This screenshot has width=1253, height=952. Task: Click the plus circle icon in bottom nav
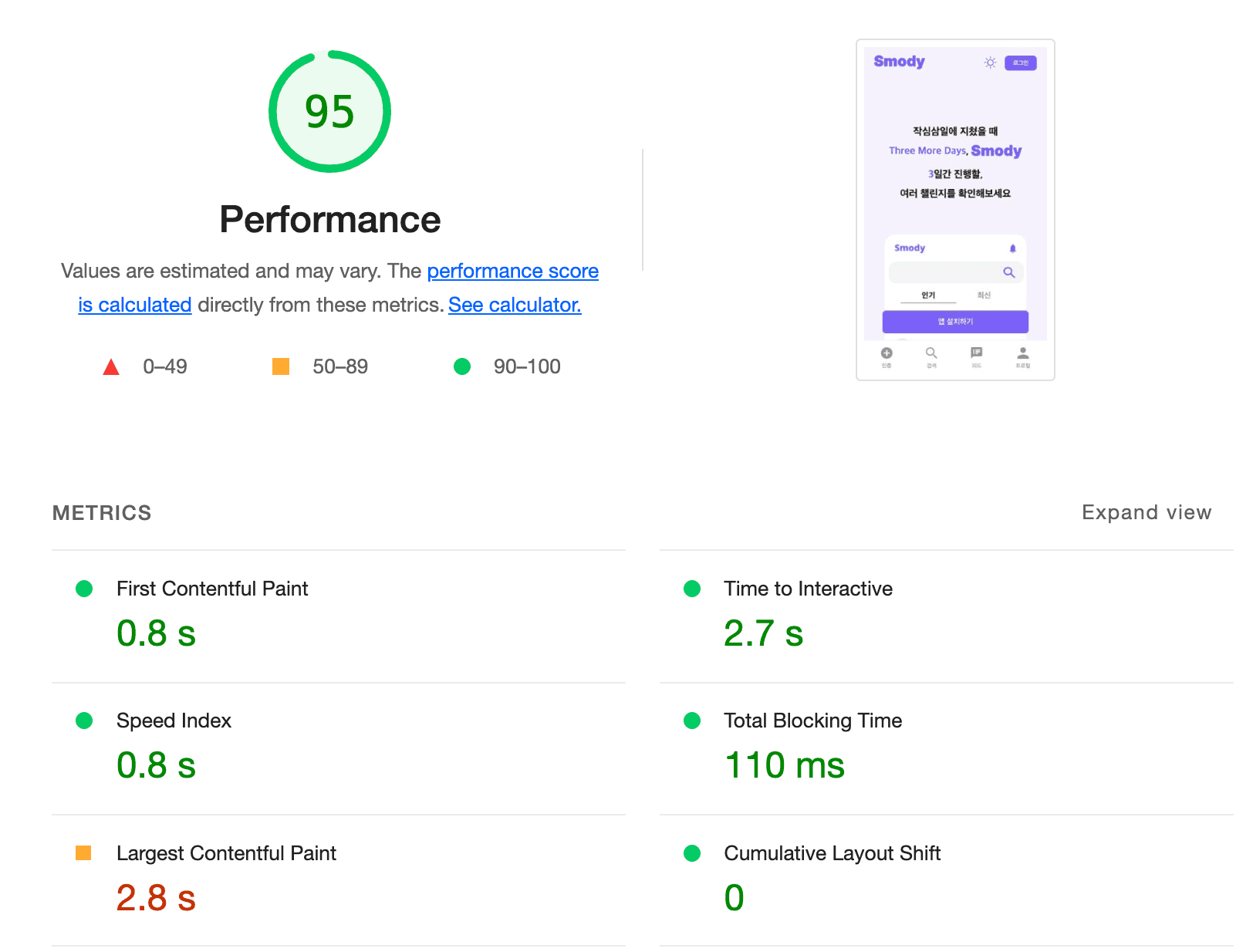pyautogui.click(x=887, y=353)
